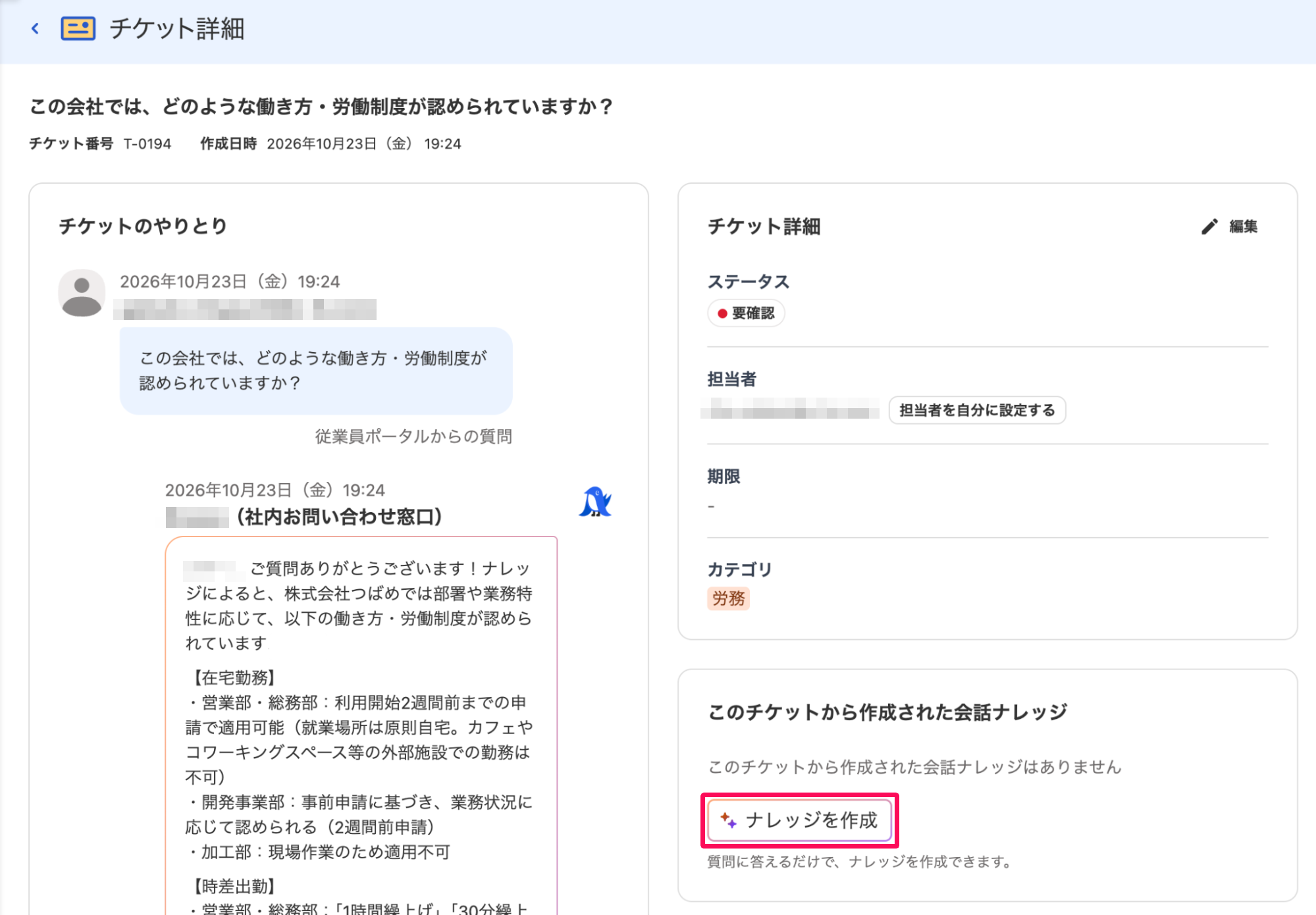This screenshot has width=1316, height=915.
Task: Click the 期限 label
Action: pos(724,476)
